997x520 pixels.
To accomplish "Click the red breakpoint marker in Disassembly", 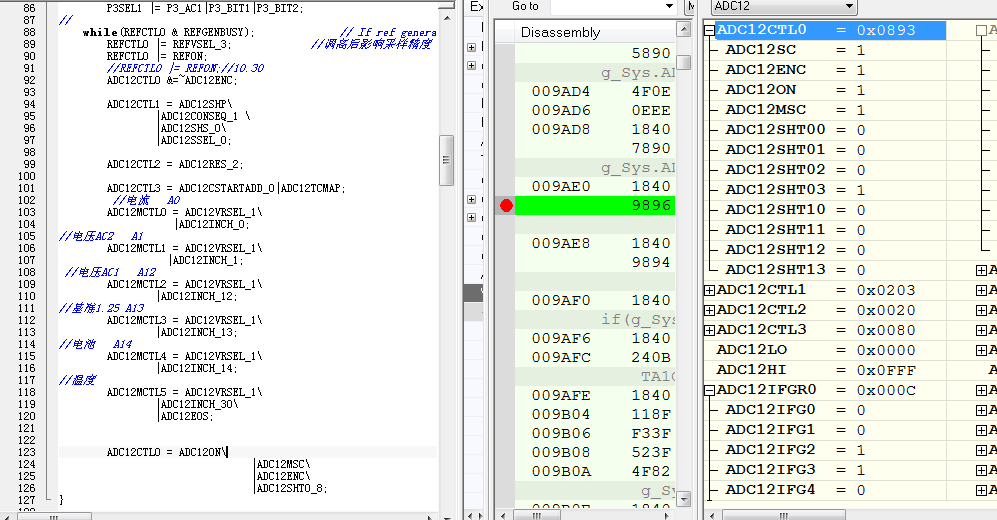I will [x=506, y=205].
